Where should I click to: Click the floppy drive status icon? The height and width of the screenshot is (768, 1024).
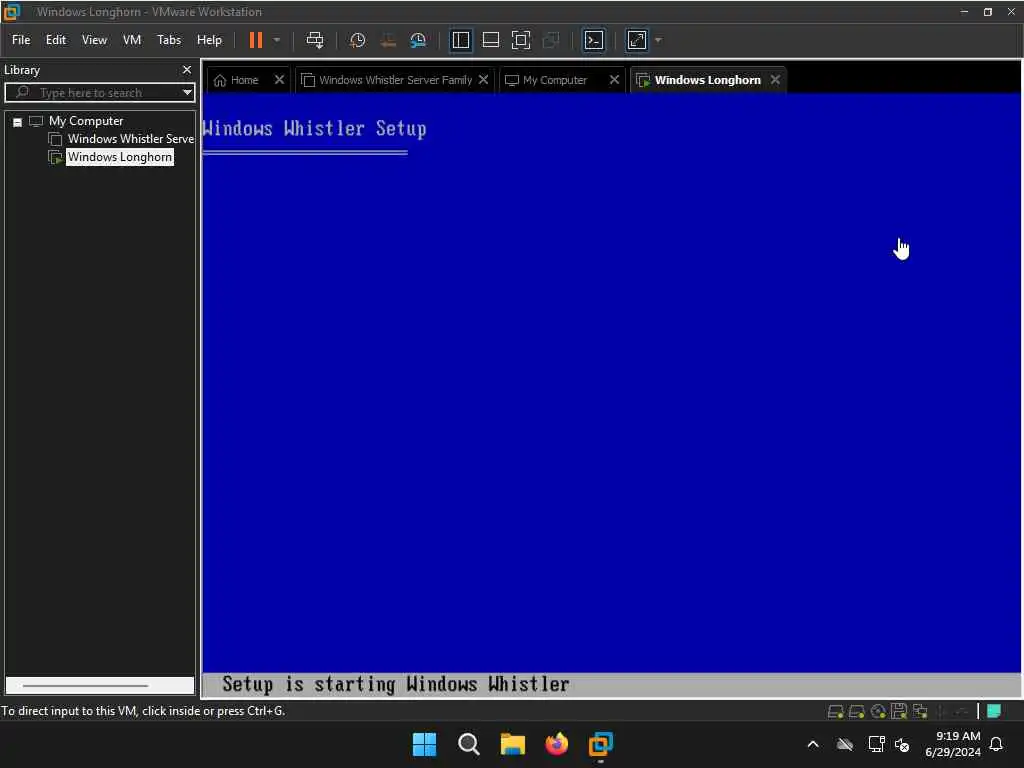coord(899,711)
